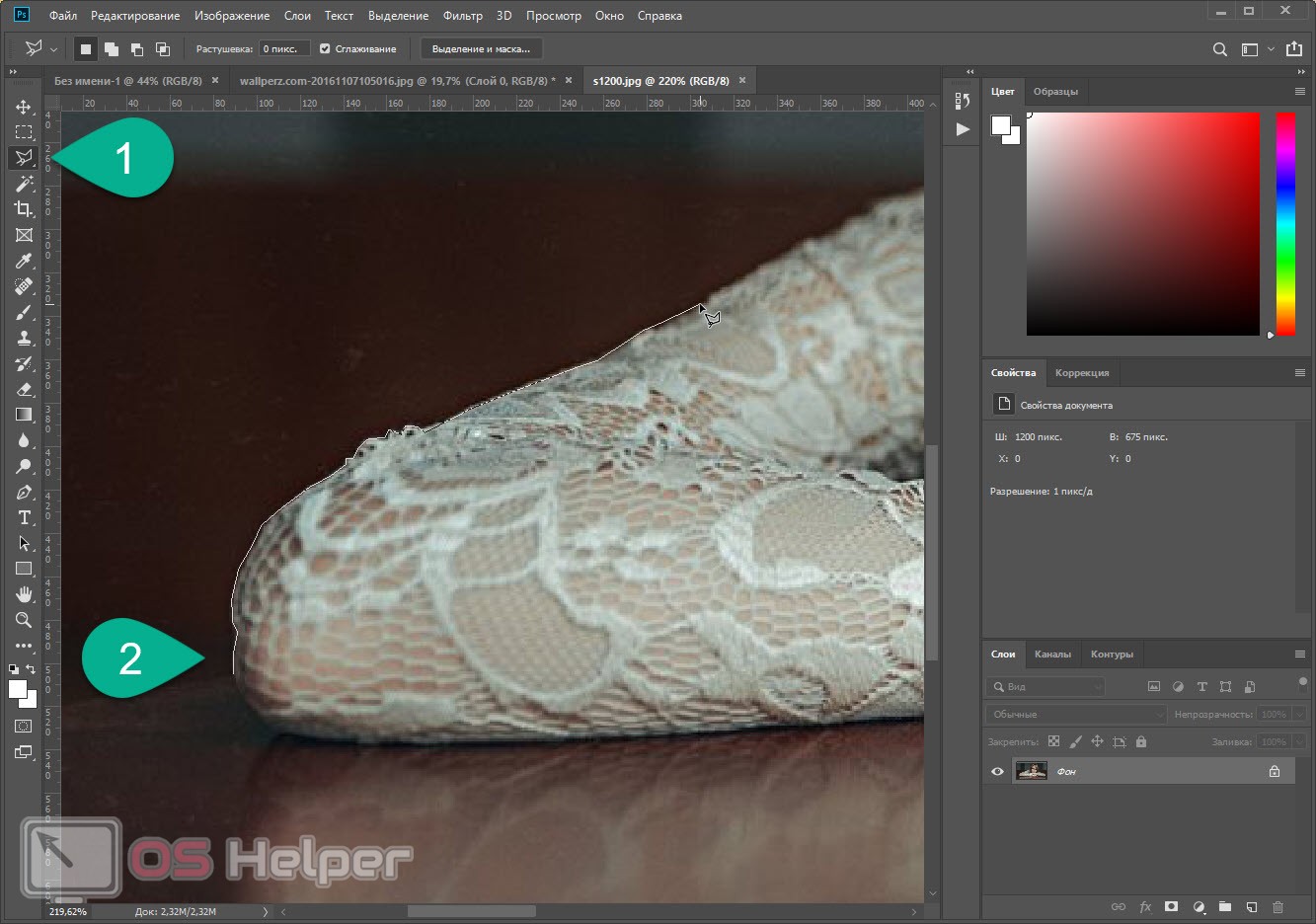The image size is (1316, 924).
Task: Select the Polygonal Lasso tool in toolbar
Action: pyautogui.click(x=24, y=158)
